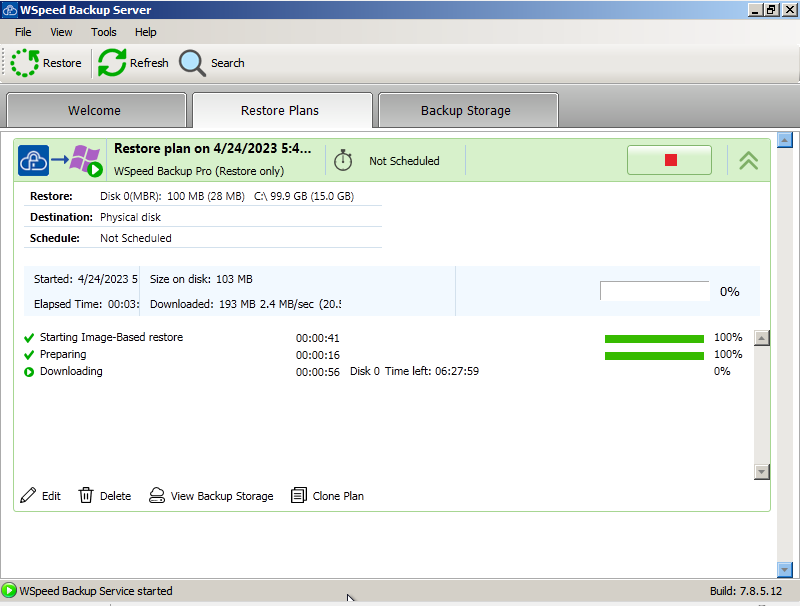Image resolution: width=800 pixels, height=606 pixels.
Task: Click the green Refresh arrows icon
Action: click(x=112, y=63)
